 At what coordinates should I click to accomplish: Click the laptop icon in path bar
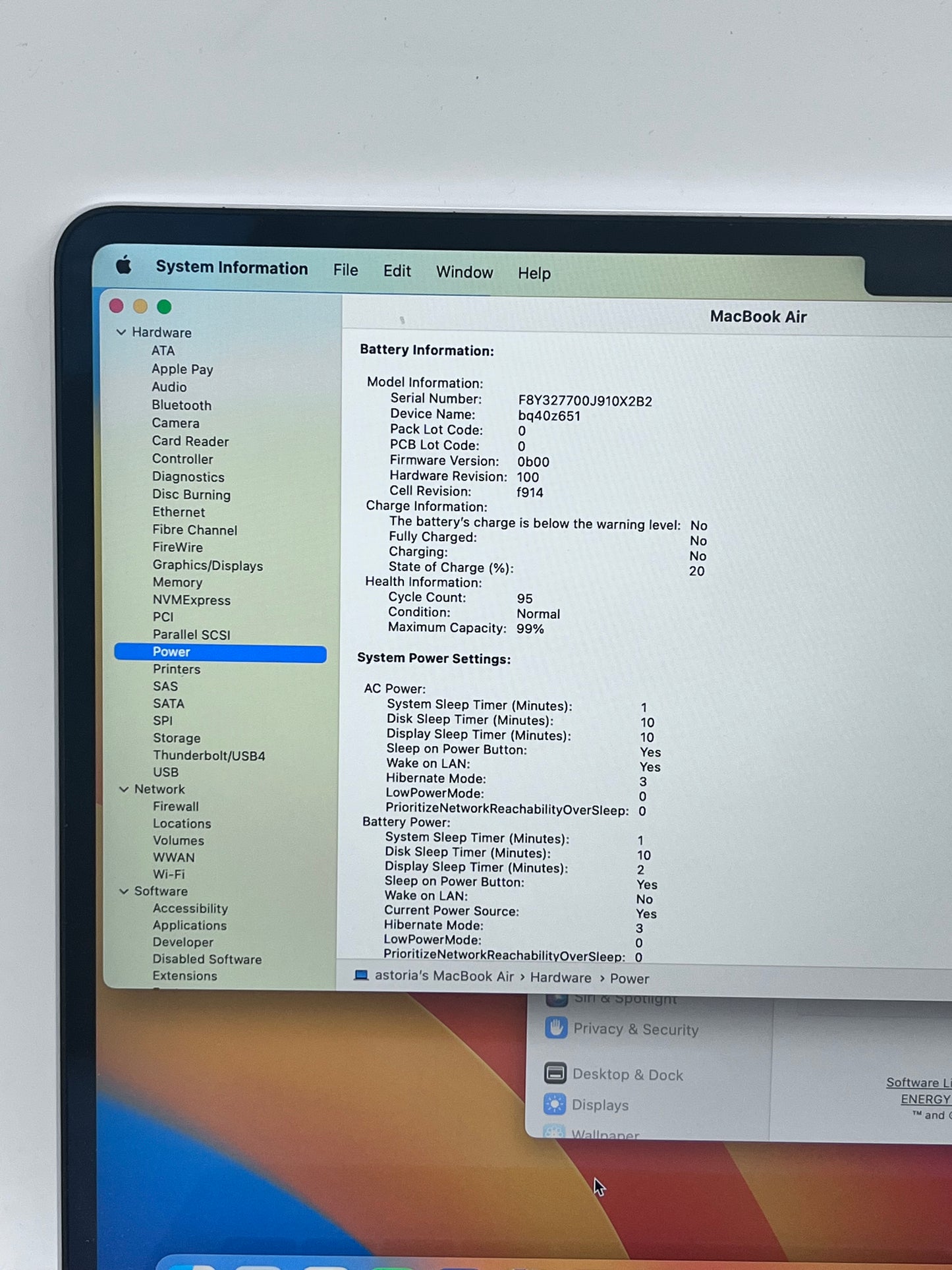click(361, 975)
